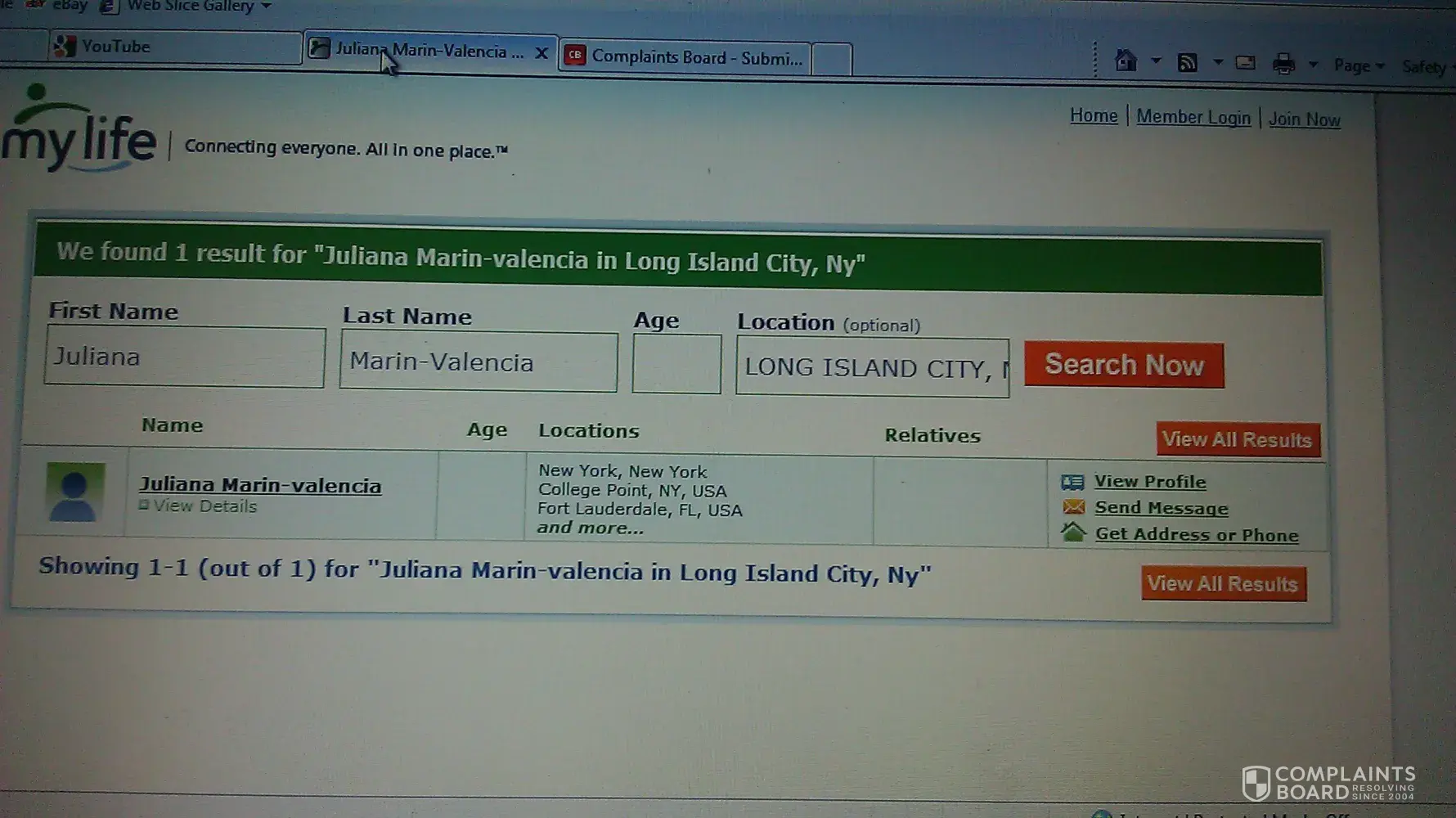The width and height of the screenshot is (1456, 818).
Task: Click the upper View All Results button
Action: (1238, 439)
